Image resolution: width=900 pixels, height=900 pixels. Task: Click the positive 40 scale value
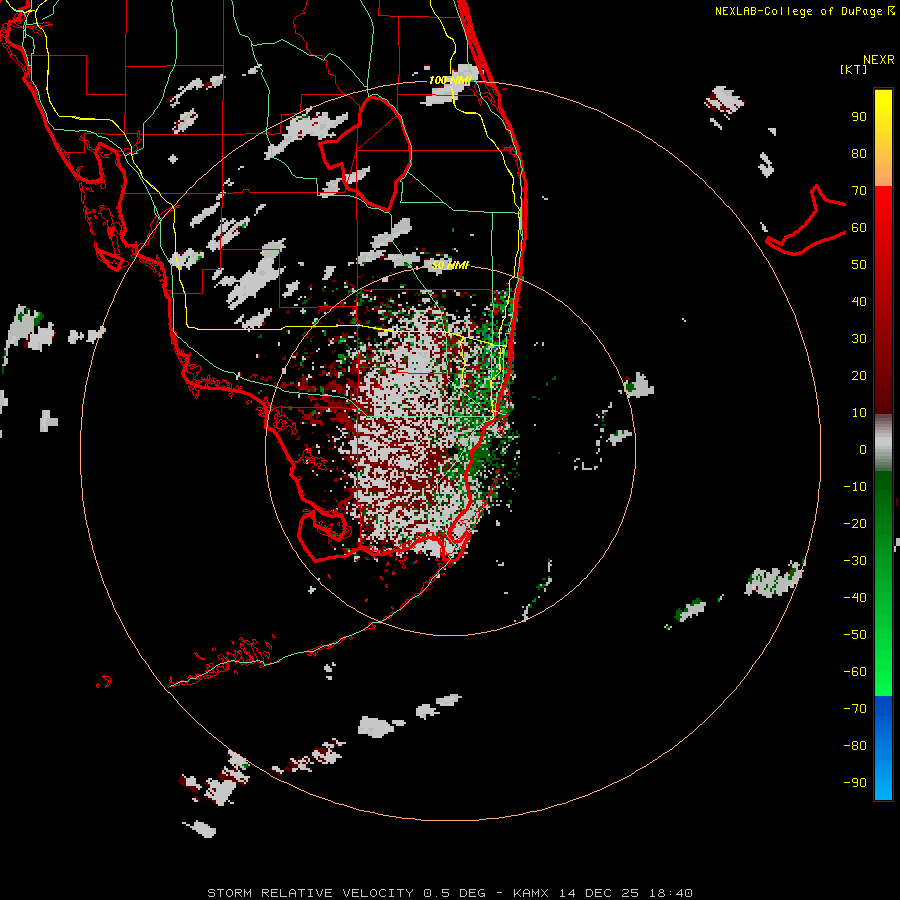tap(859, 301)
